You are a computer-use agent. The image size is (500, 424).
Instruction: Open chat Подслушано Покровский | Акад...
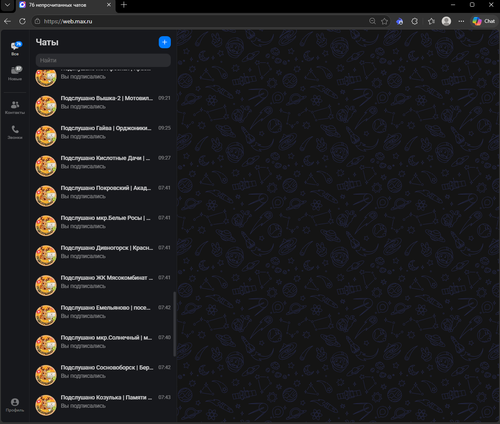coord(103,196)
